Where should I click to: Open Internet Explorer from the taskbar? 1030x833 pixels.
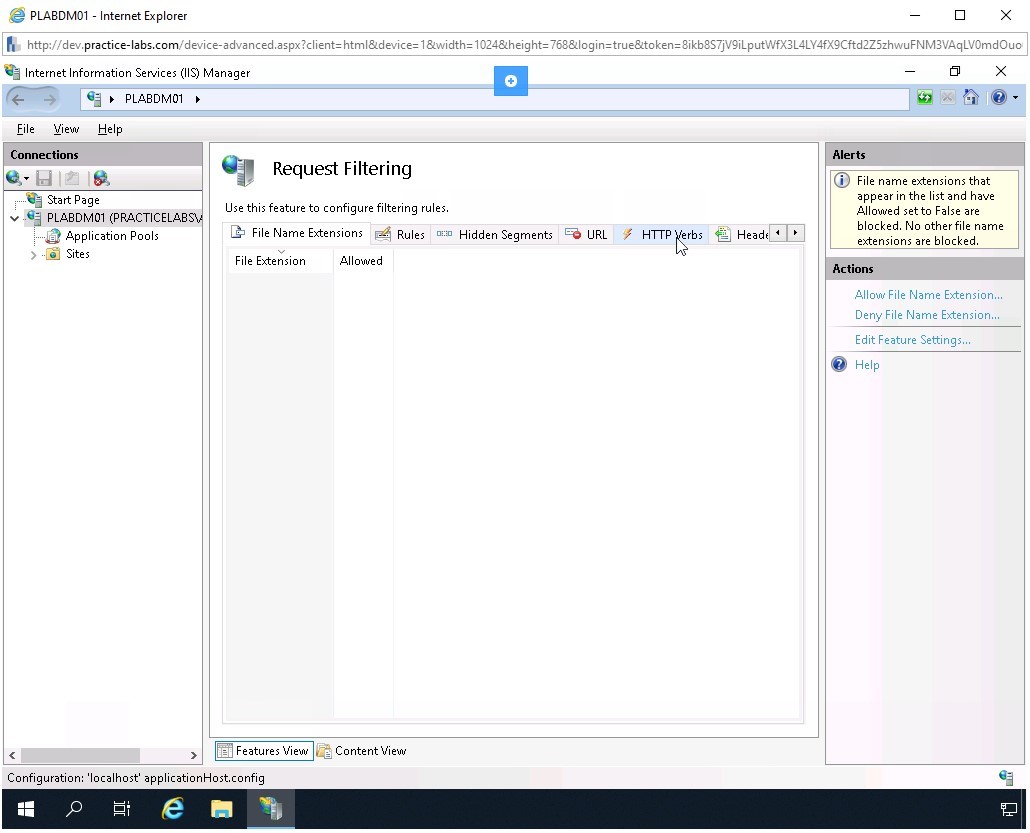point(172,809)
